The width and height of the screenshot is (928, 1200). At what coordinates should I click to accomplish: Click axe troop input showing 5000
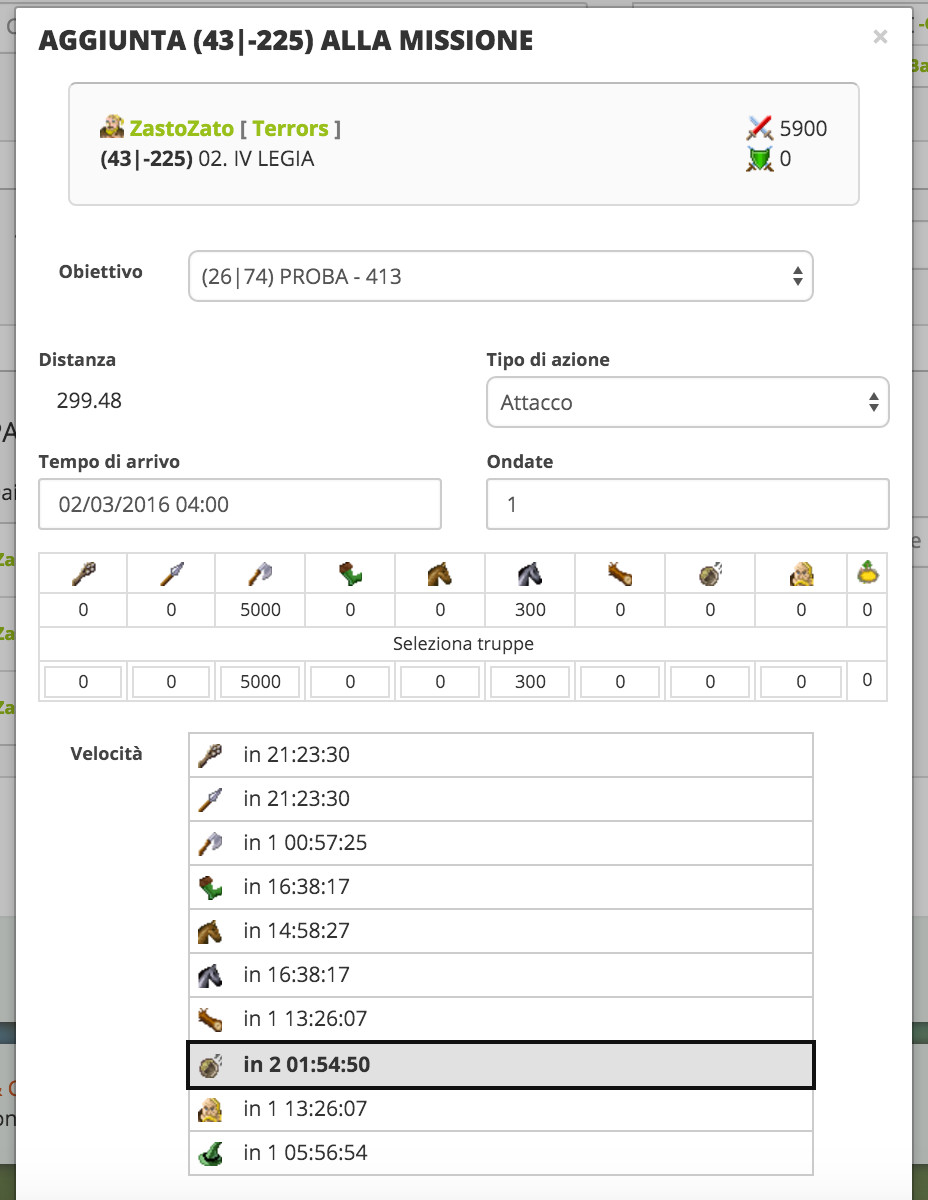click(x=261, y=682)
